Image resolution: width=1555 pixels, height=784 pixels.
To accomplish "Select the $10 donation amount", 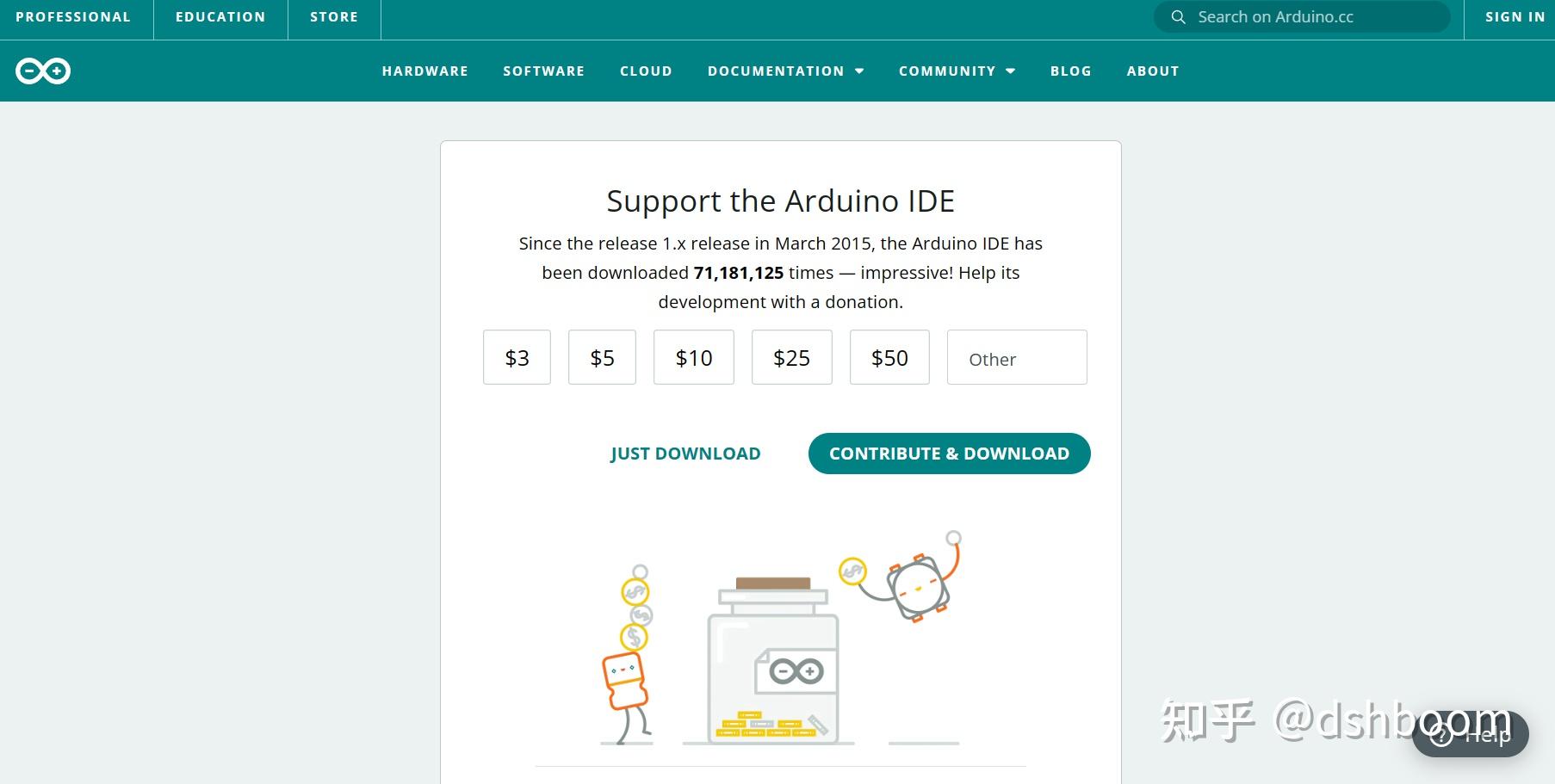I will click(x=694, y=357).
